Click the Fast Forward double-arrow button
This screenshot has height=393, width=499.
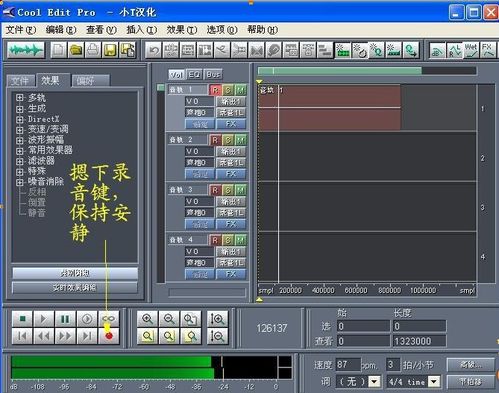(65, 336)
